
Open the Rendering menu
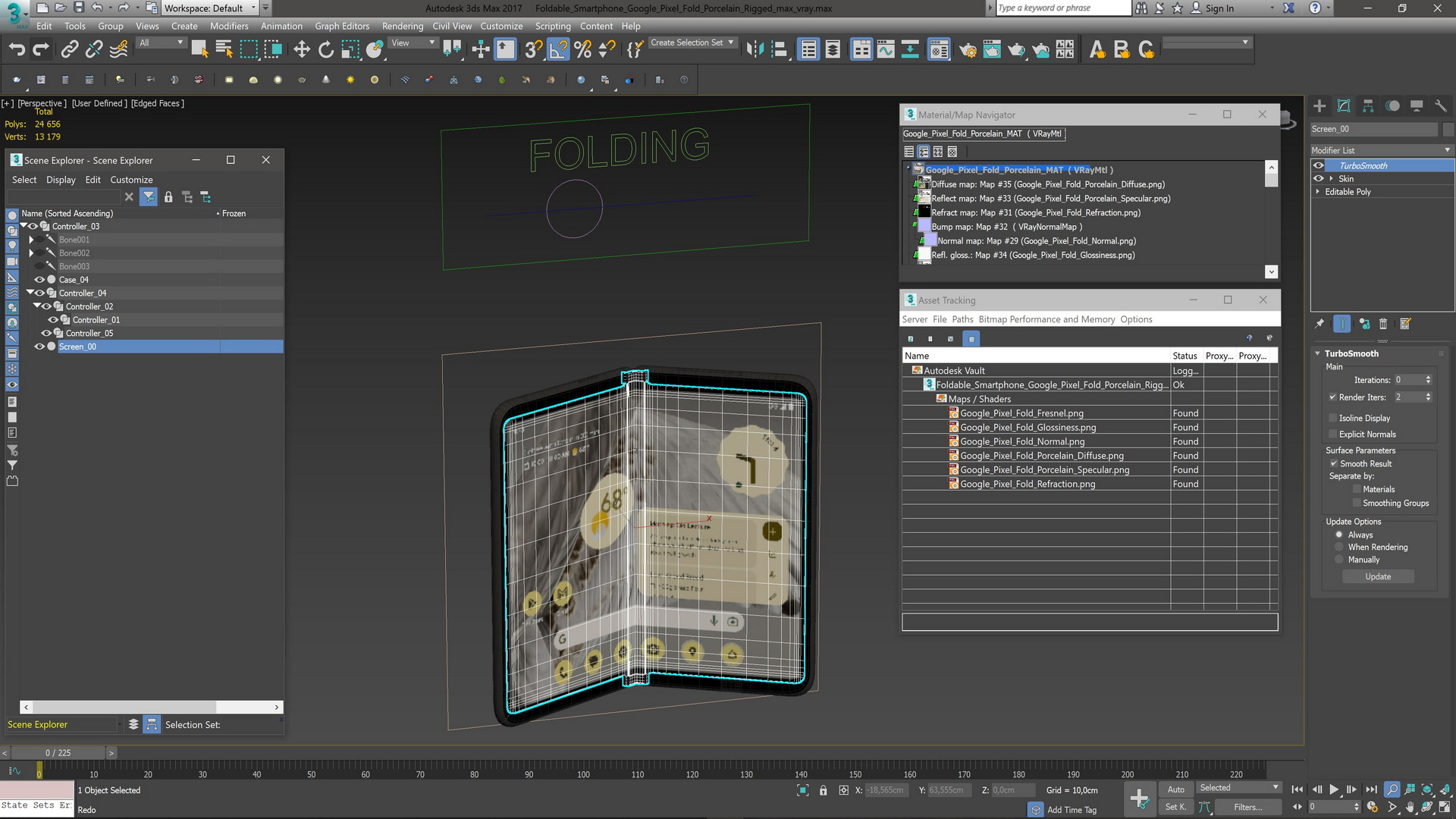[x=403, y=26]
